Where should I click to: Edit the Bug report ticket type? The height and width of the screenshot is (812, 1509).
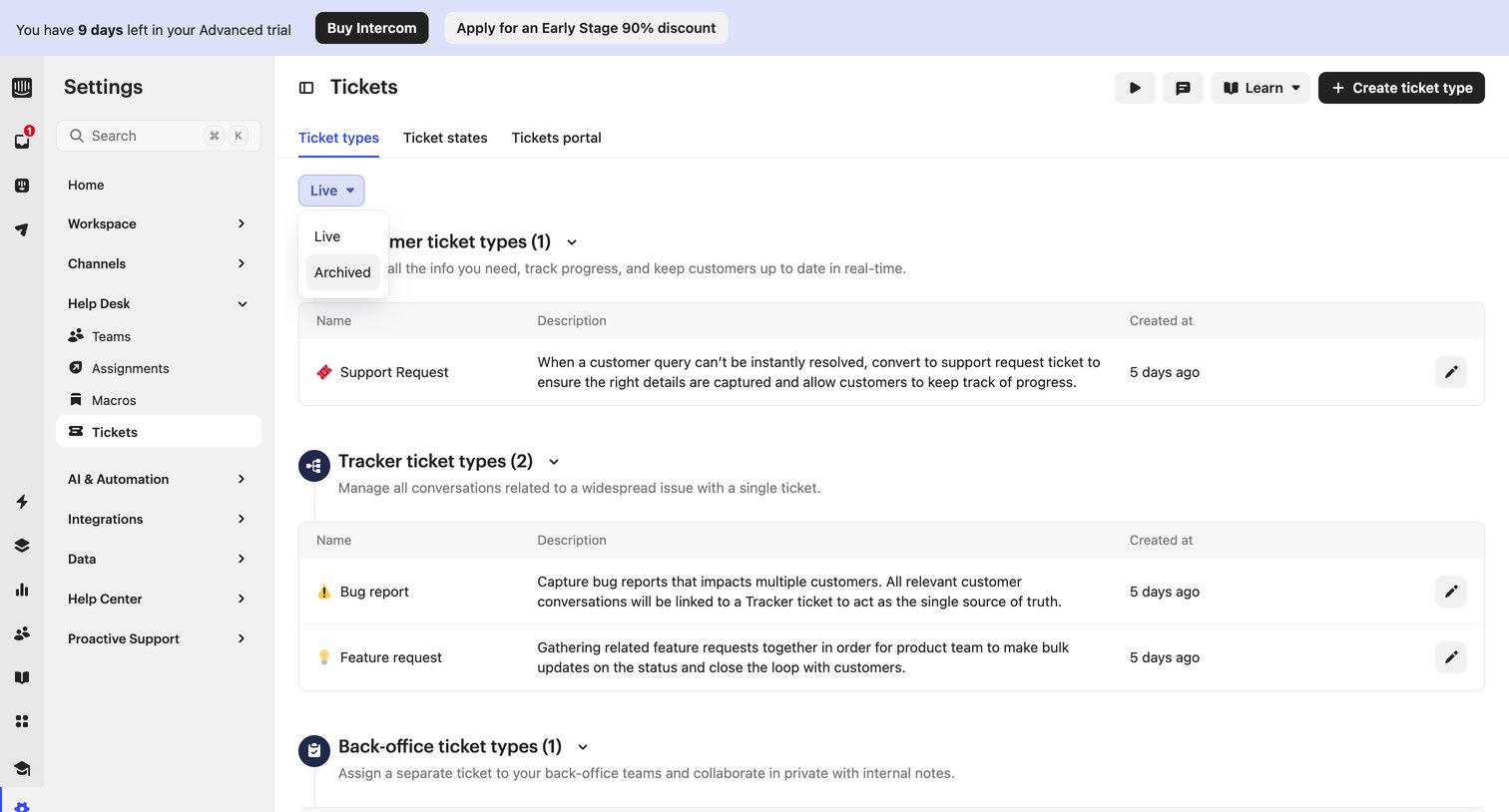(1451, 592)
